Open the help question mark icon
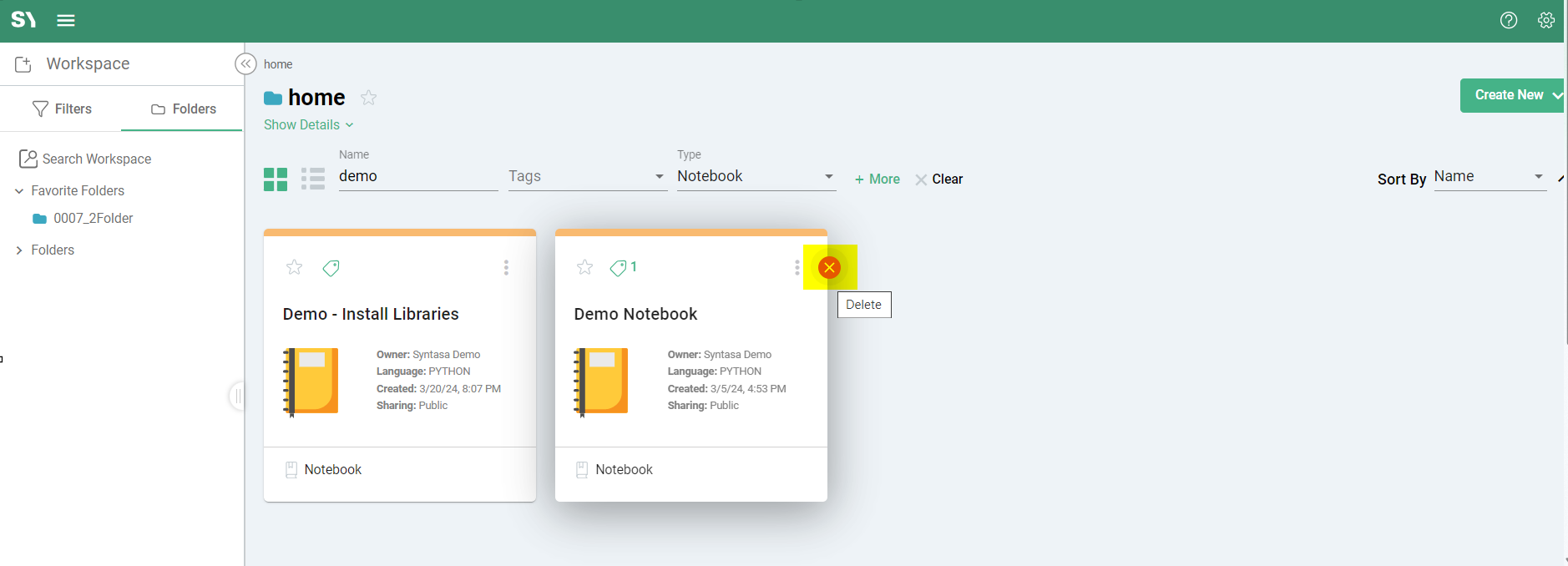 tap(1508, 20)
